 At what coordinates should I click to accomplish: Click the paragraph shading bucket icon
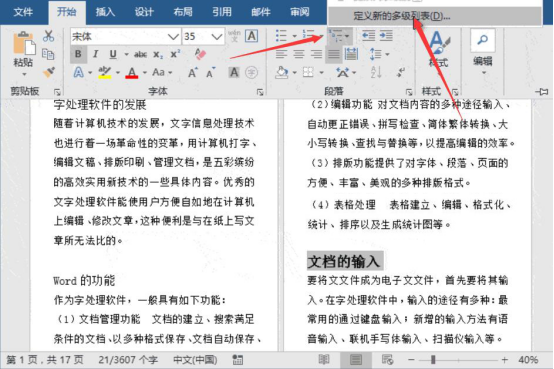coord(282,72)
